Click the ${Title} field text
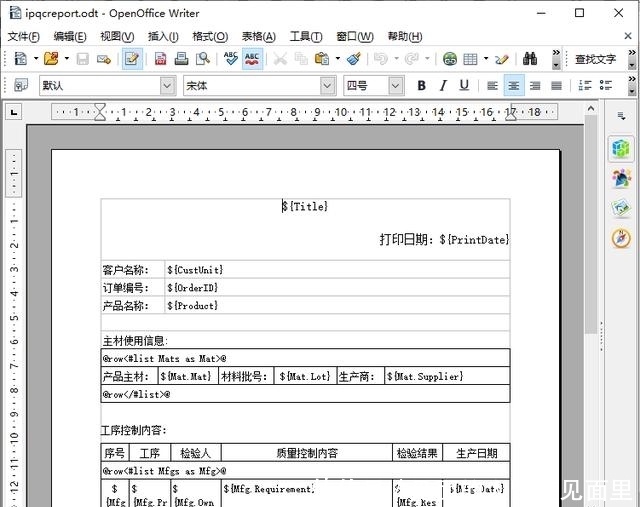 pos(305,206)
